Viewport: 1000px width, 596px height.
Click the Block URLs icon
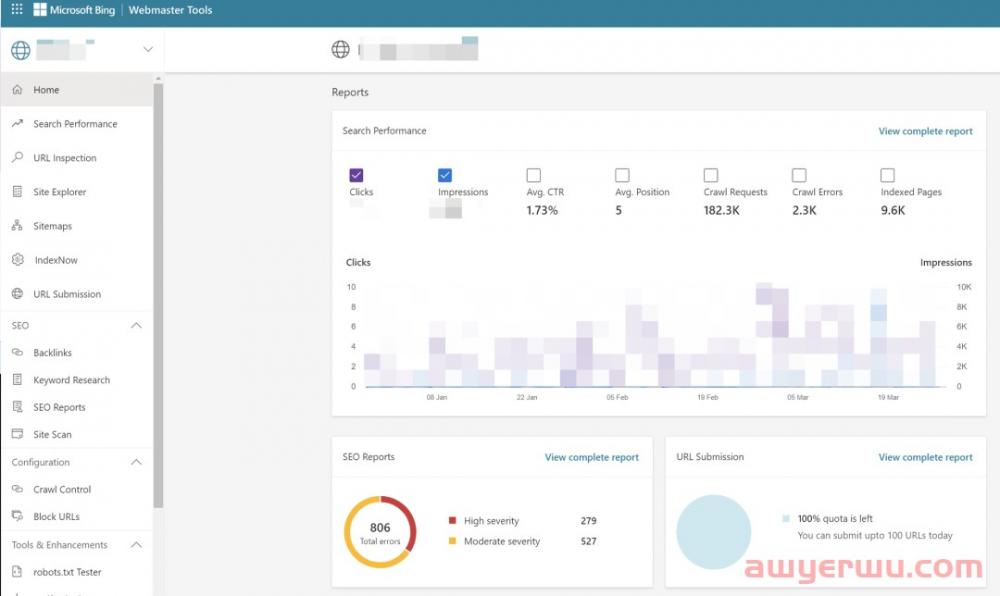pos(17,516)
